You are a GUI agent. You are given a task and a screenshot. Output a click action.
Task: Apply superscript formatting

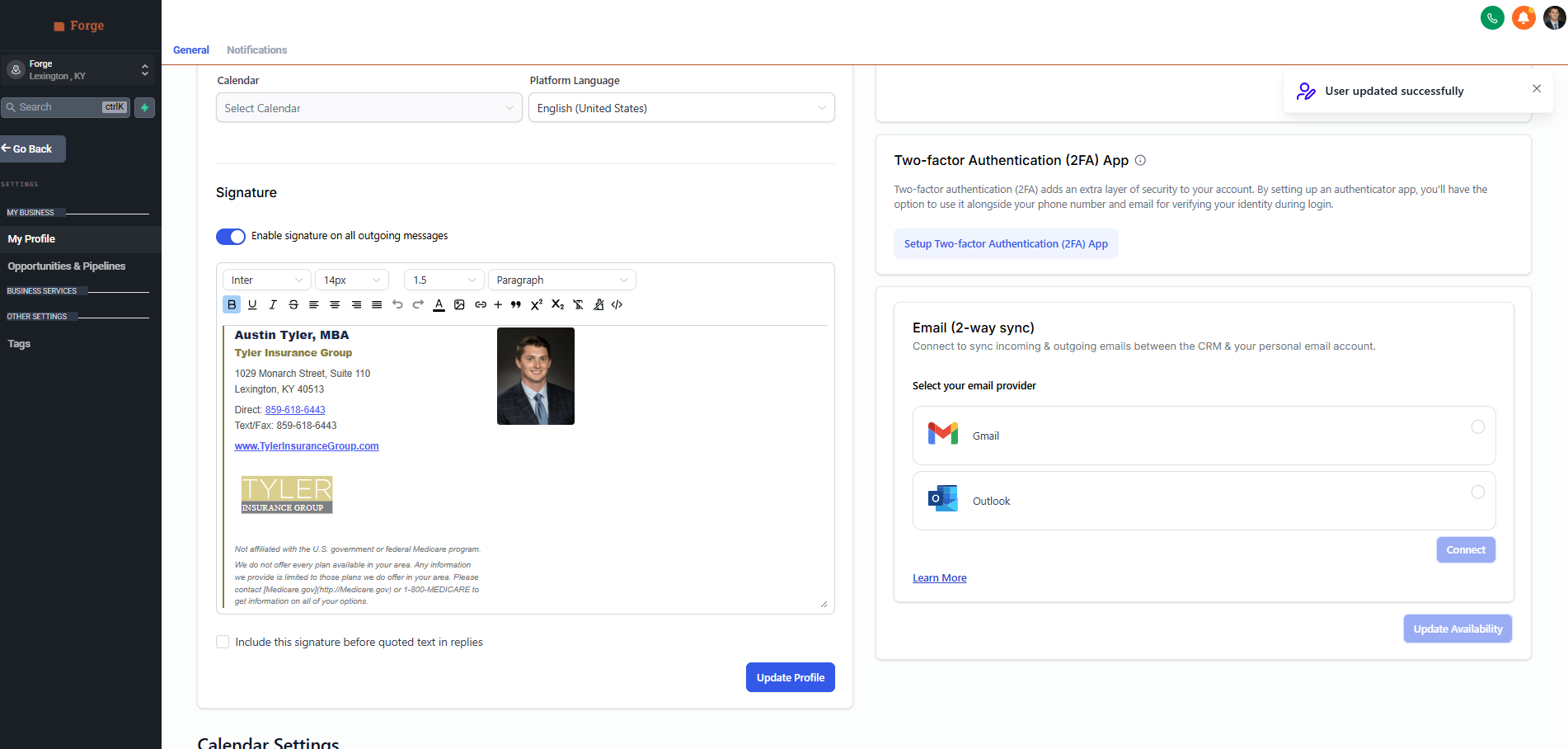(x=537, y=304)
